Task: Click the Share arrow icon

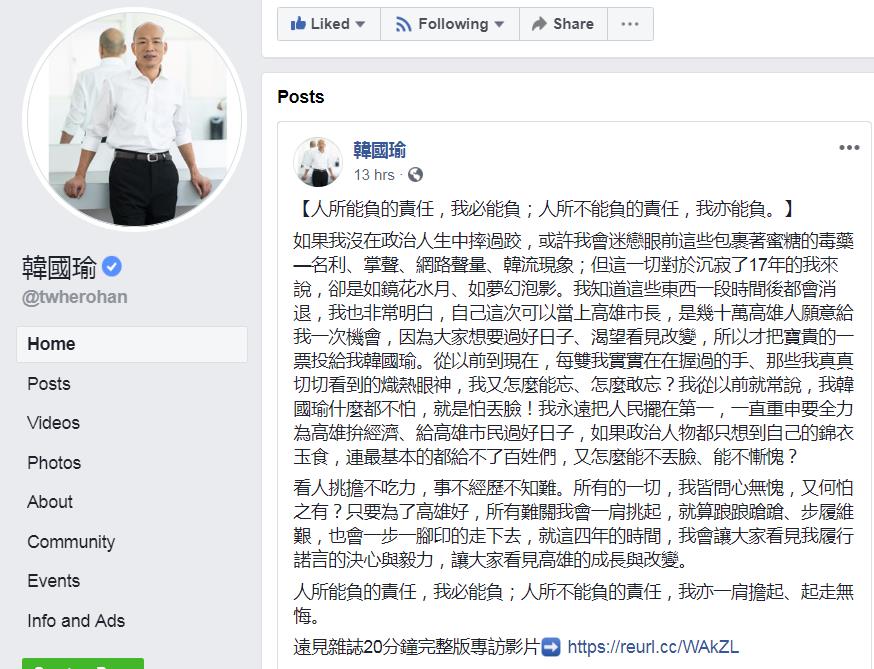Action: (x=539, y=23)
